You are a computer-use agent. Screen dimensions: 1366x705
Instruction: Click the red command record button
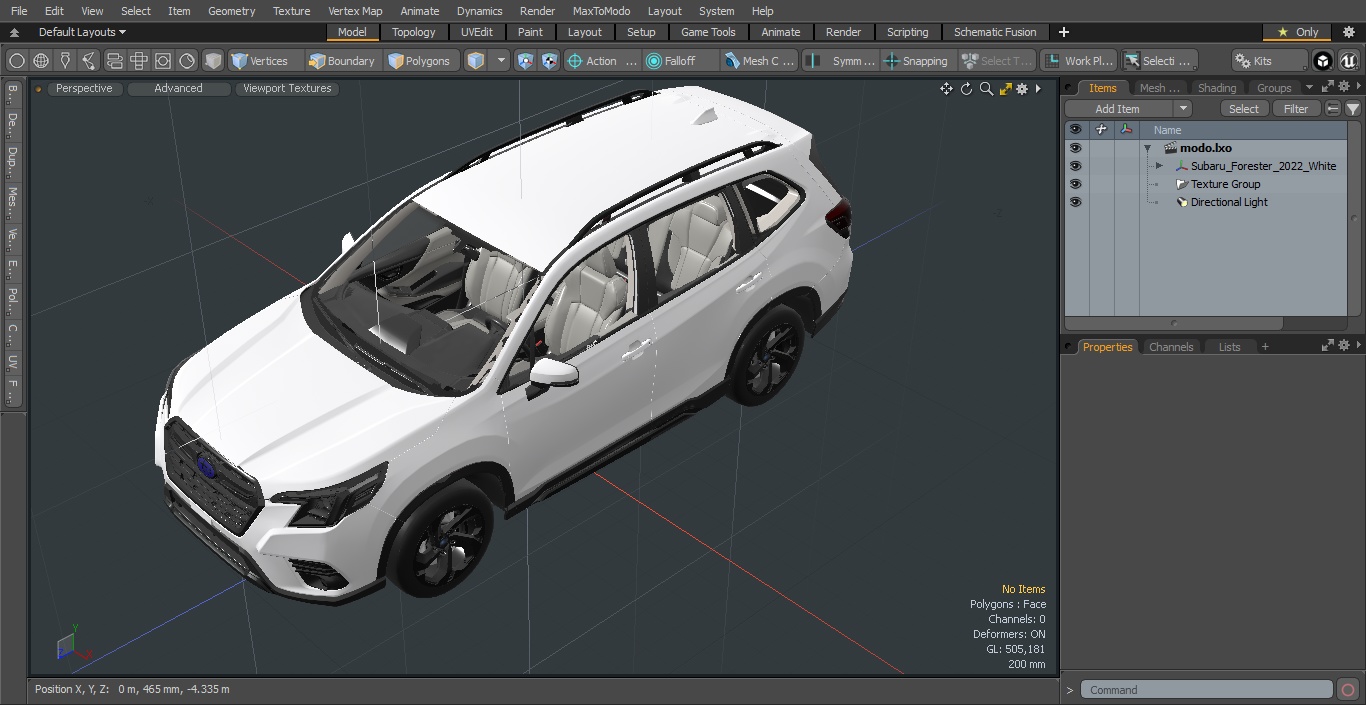1348,690
